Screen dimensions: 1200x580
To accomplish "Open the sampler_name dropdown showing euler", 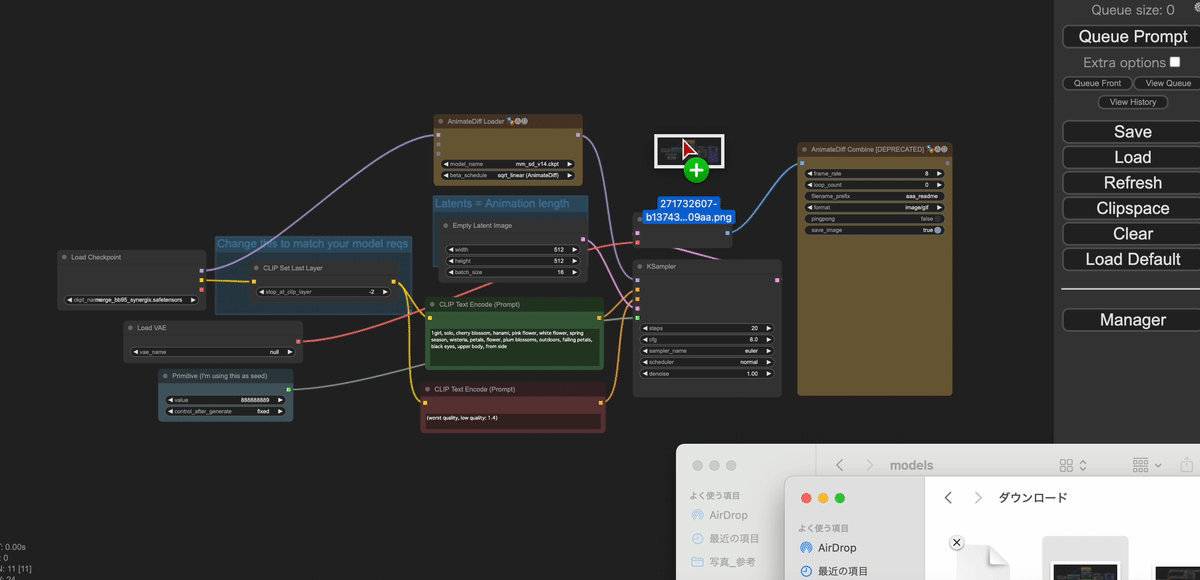I will [x=707, y=351].
